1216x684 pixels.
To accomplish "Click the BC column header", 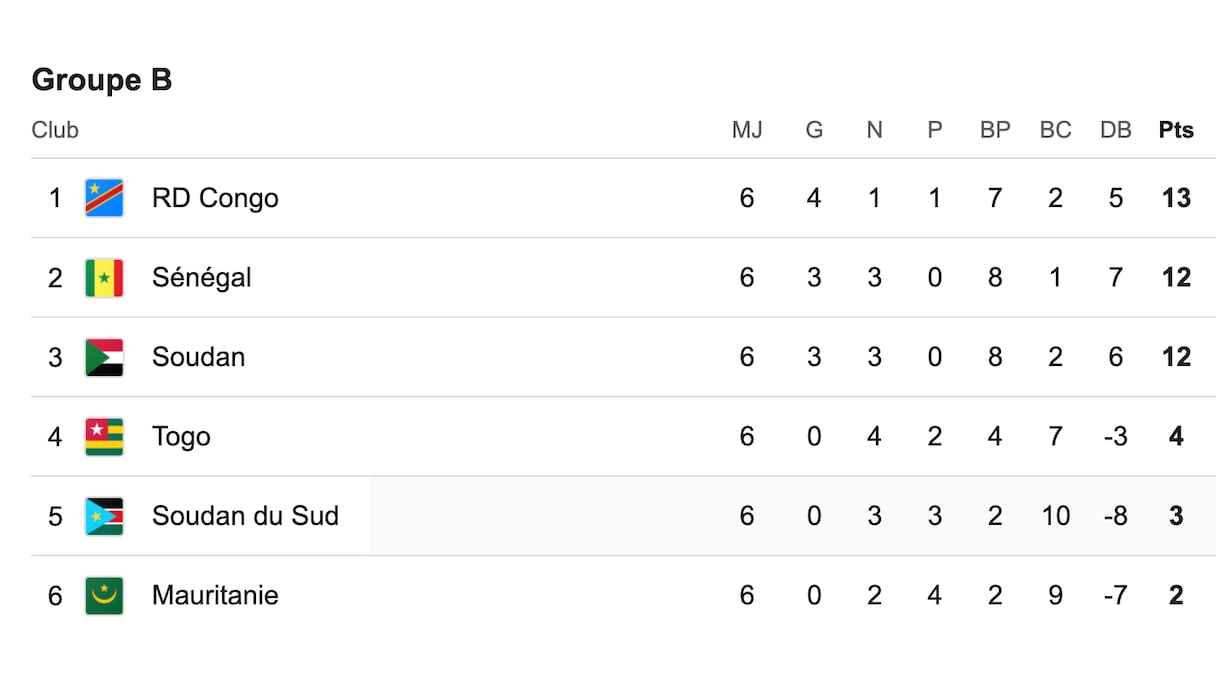I will pos(1055,130).
